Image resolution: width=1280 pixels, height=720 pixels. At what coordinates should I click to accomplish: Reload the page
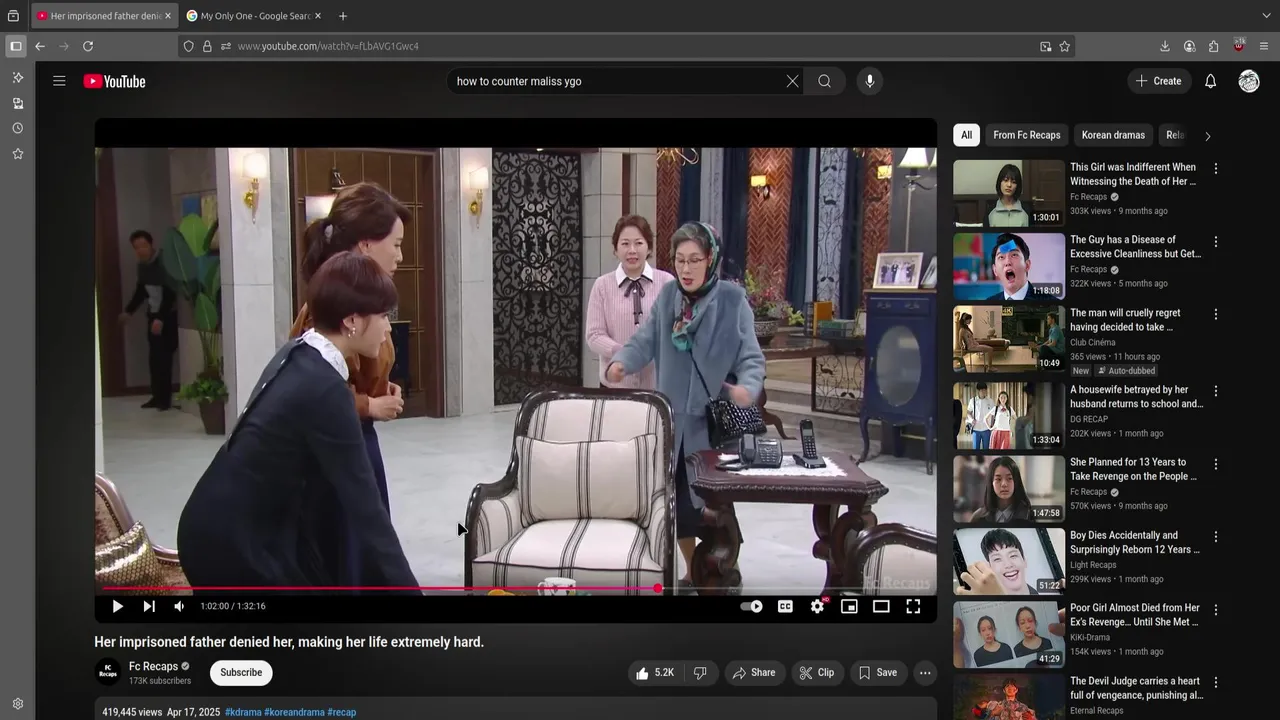point(88,46)
